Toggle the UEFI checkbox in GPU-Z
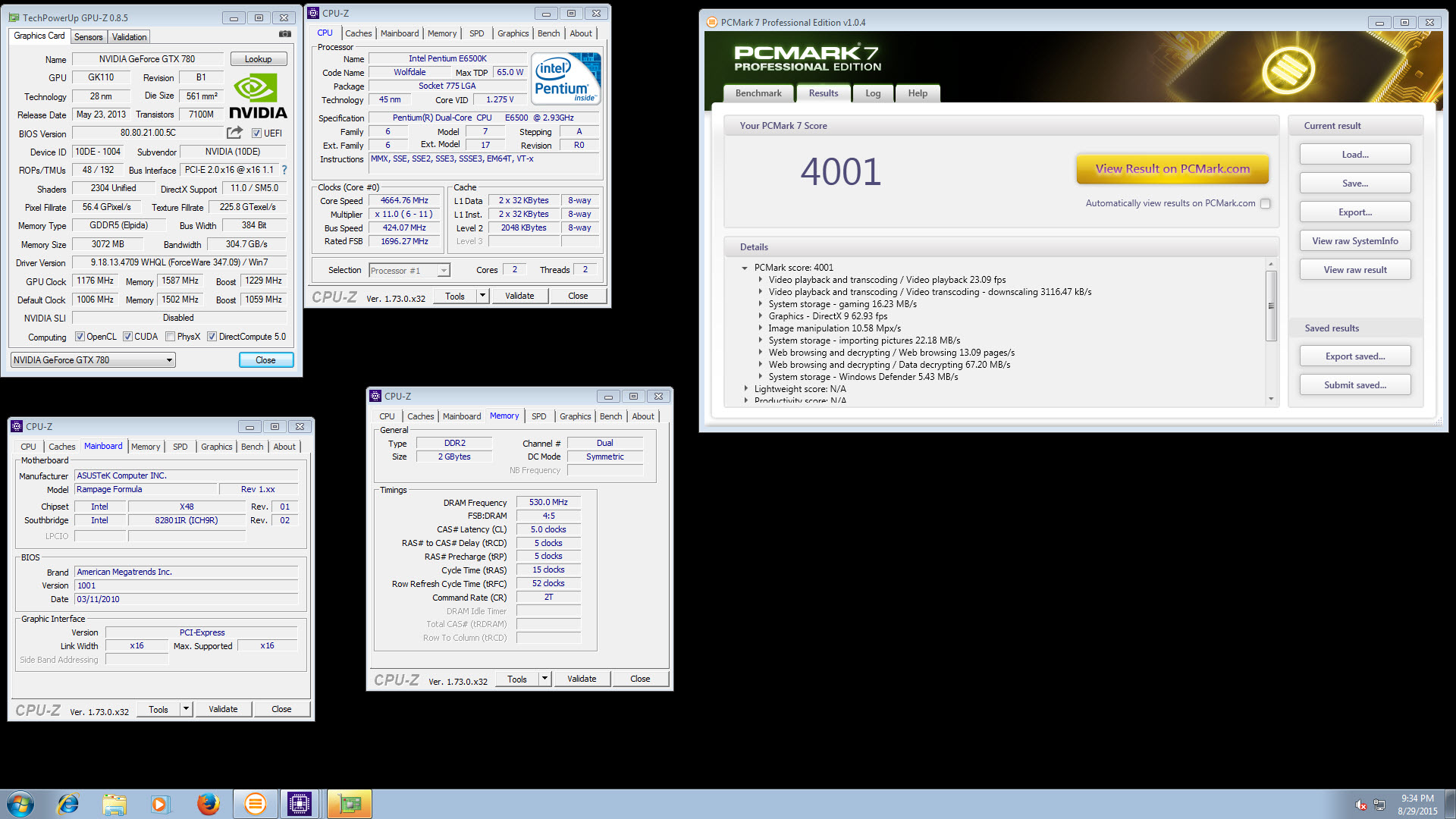 pos(256,133)
